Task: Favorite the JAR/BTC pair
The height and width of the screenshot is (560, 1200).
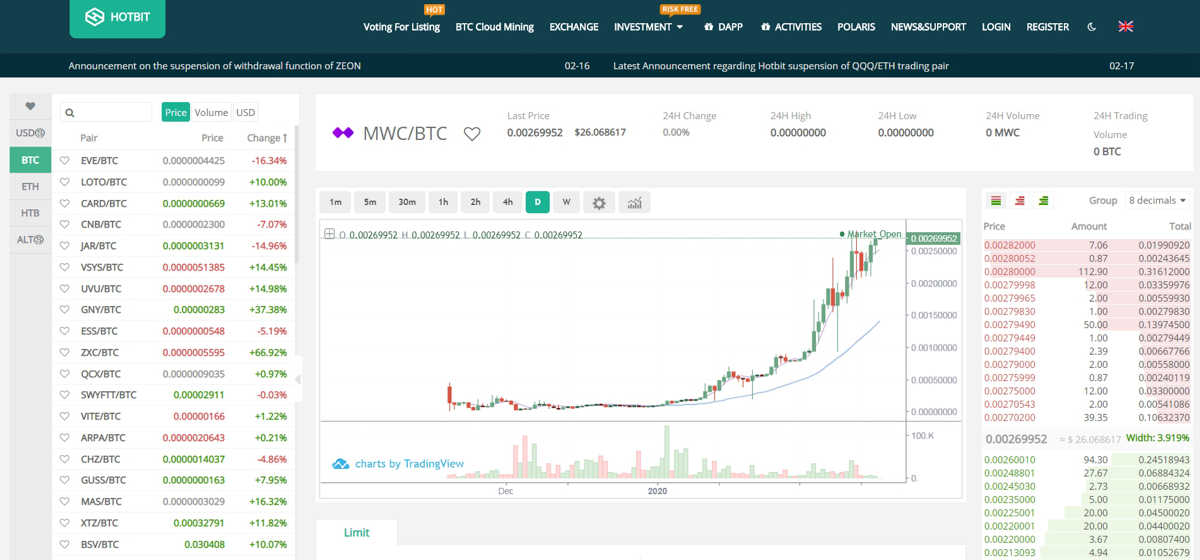Action: click(x=65, y=245)
